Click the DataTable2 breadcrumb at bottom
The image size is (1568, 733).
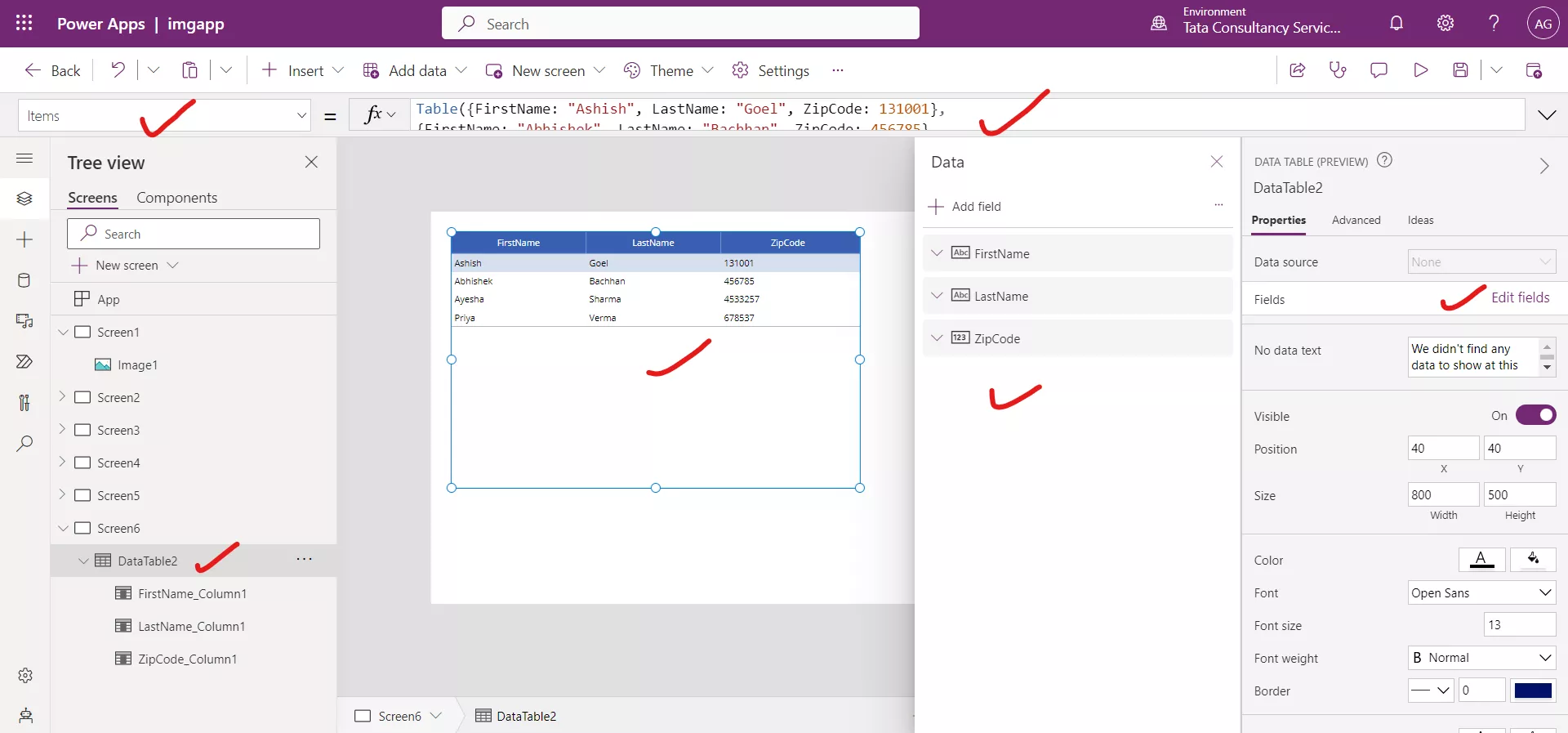click(x=516, y=716)
